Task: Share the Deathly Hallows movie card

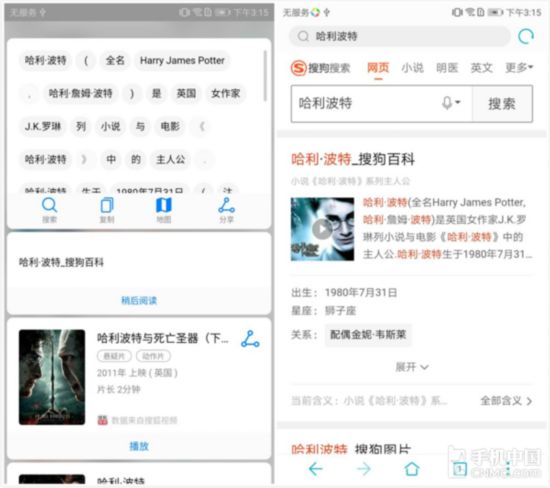Action: coord(250,339)
